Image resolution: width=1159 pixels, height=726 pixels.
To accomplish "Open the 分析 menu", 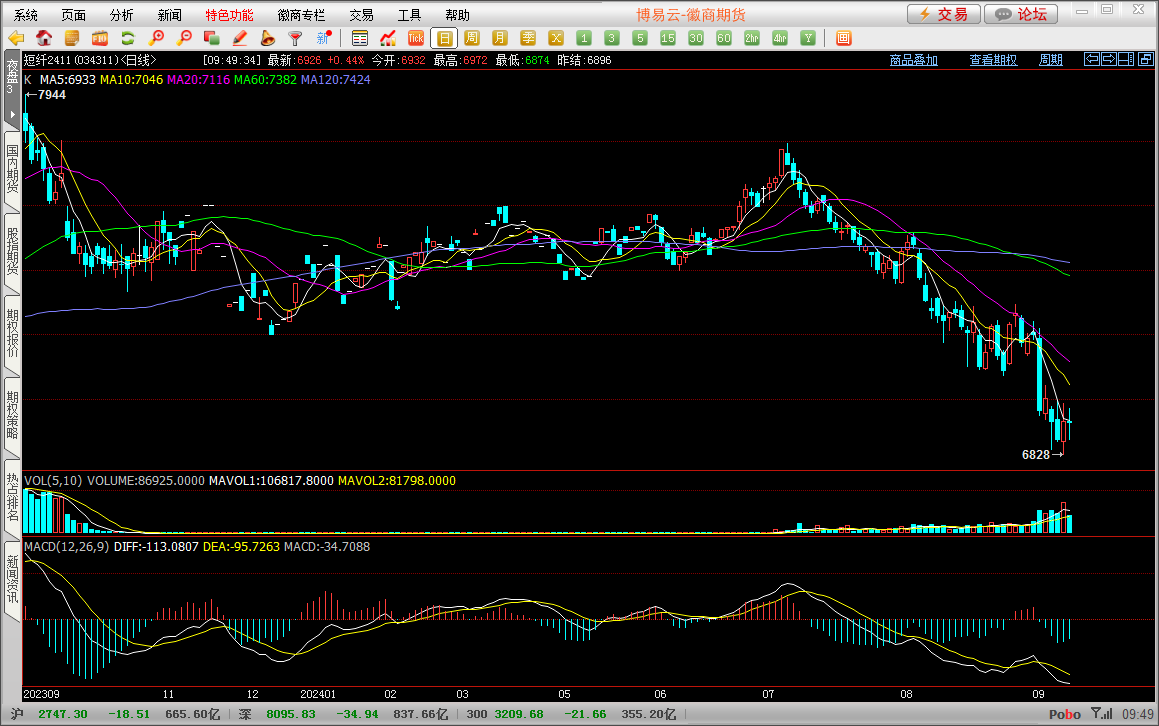I will click(x=121, y=15).
